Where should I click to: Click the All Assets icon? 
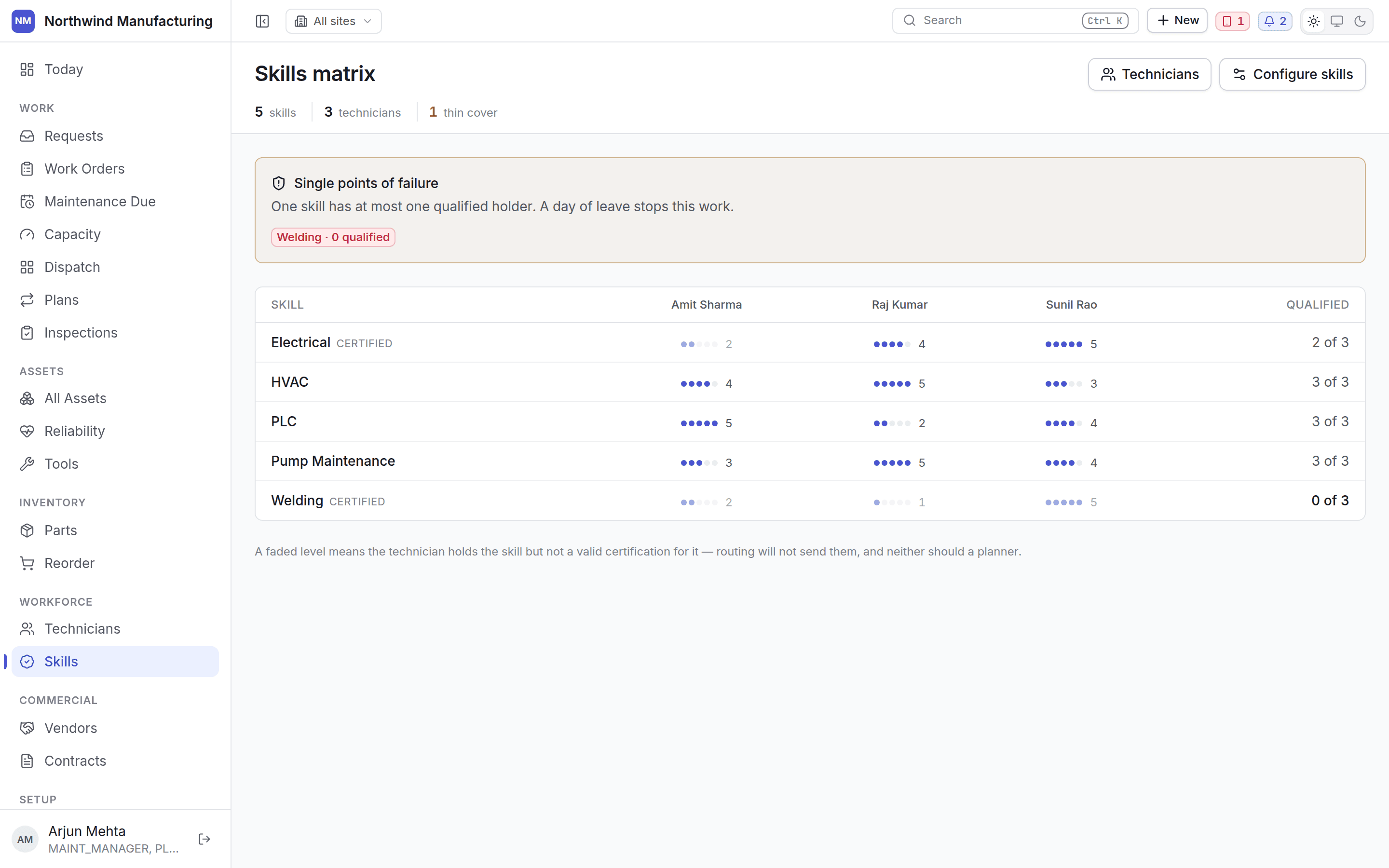point(27,398)
